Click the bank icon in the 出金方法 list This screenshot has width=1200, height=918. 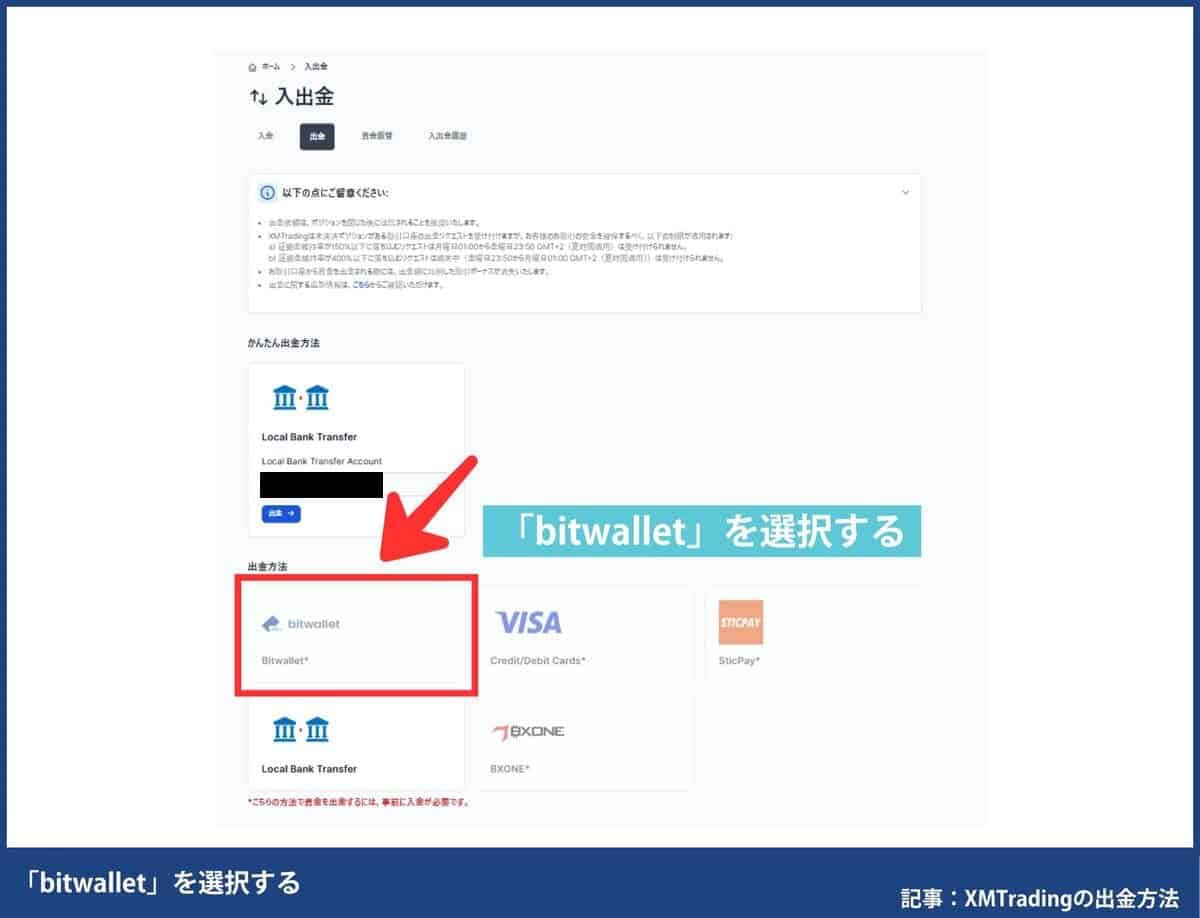pyautogui.click(x=301, y=731)
